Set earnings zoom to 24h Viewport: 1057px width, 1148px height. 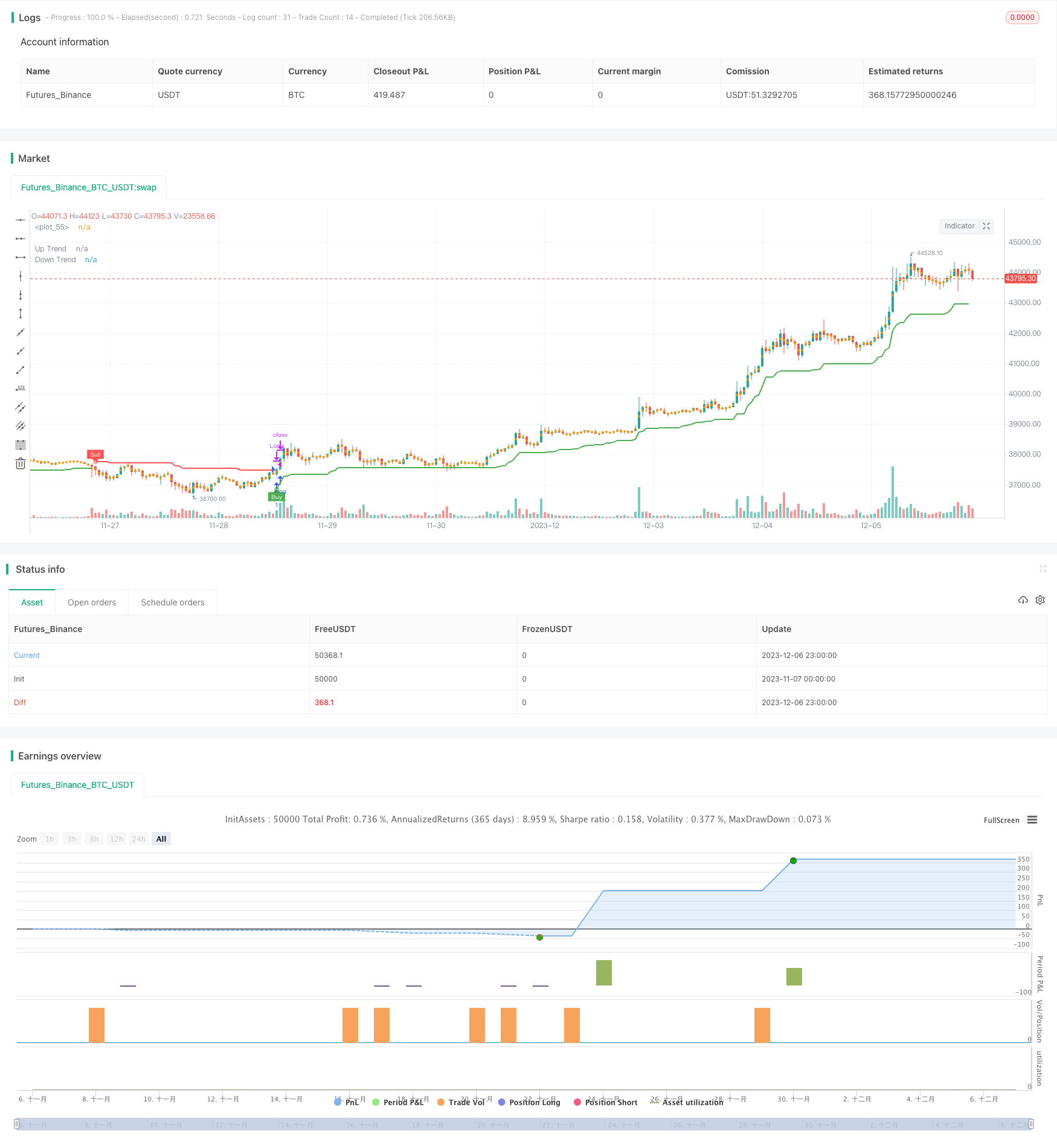point(139,839)
